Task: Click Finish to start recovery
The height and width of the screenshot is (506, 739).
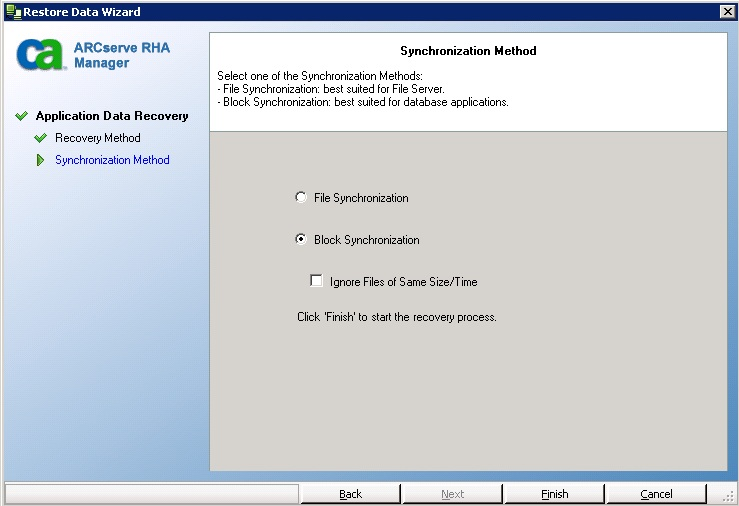Action: [x=555, y=494]
